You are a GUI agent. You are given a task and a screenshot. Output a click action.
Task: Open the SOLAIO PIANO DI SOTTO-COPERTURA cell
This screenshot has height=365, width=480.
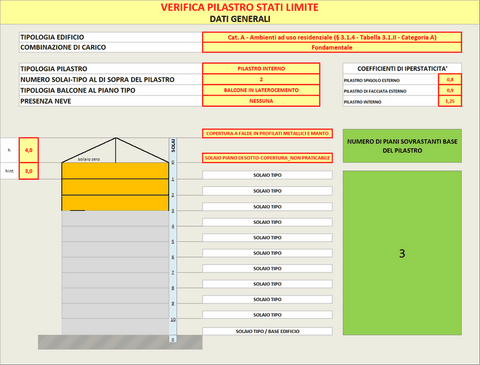coord(267,158)
